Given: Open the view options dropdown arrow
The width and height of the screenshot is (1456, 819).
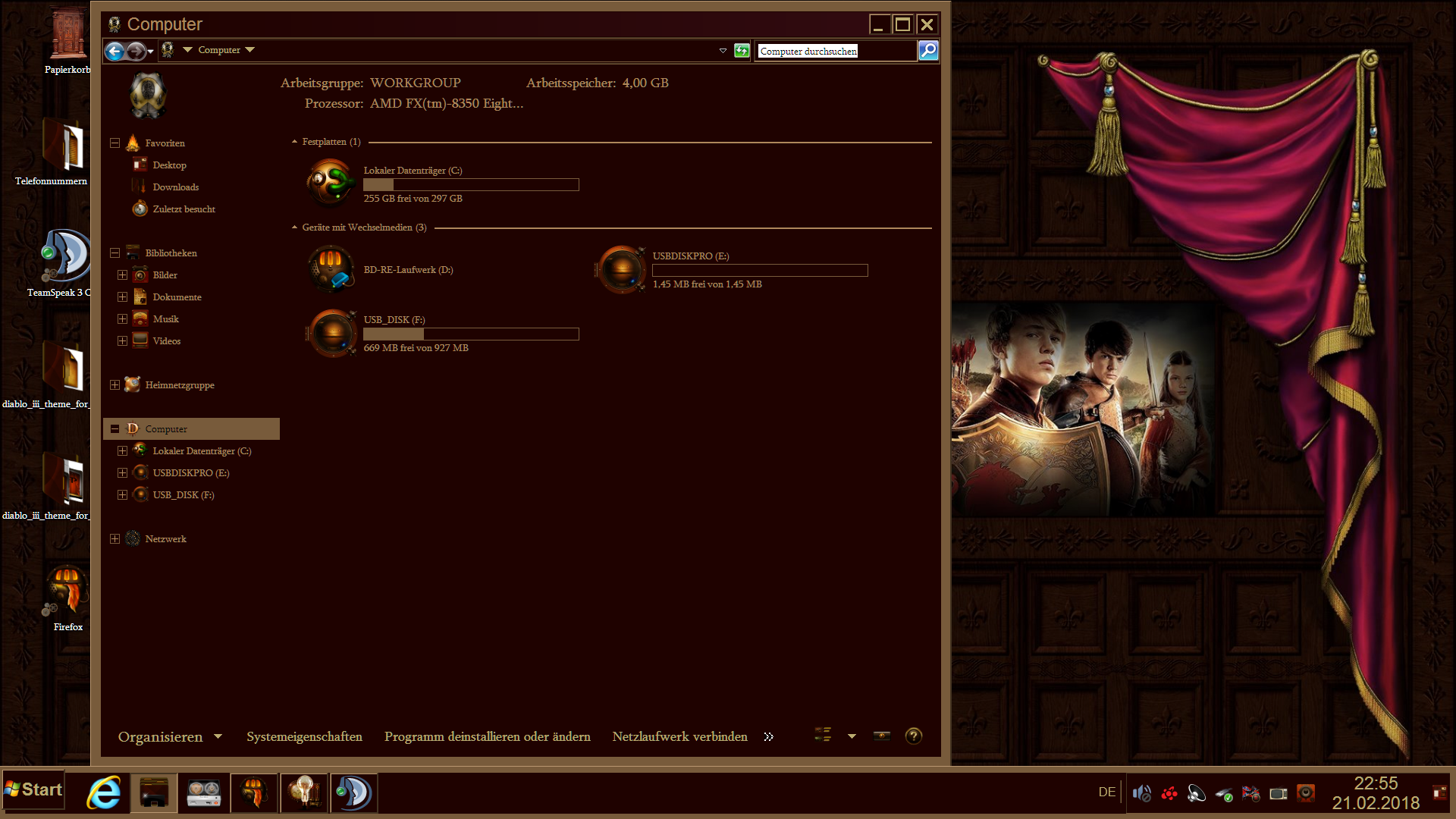Looking at the screenshot, I should click(x=852, y=736).
